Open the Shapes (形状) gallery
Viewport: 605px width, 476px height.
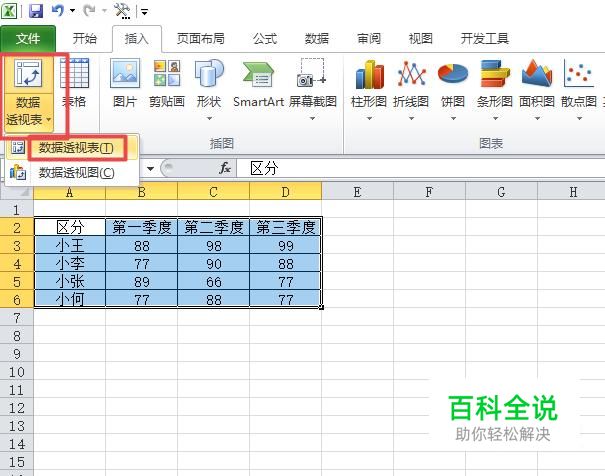(209, 83)
